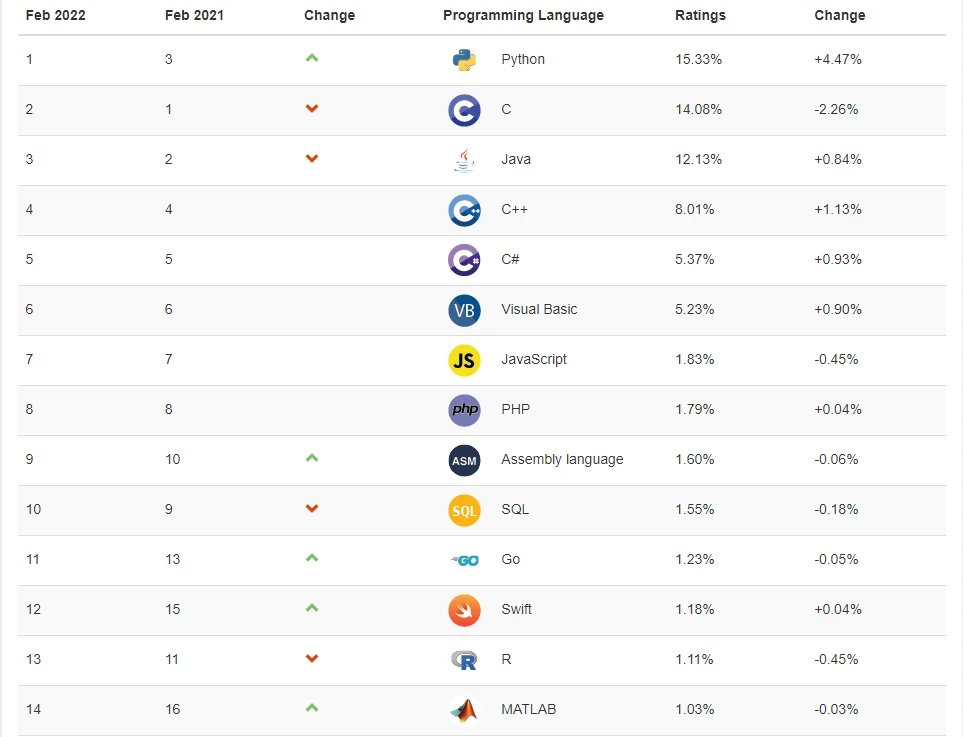
Task: Click the red down arrow in SQL row
Action: [312, 509]
